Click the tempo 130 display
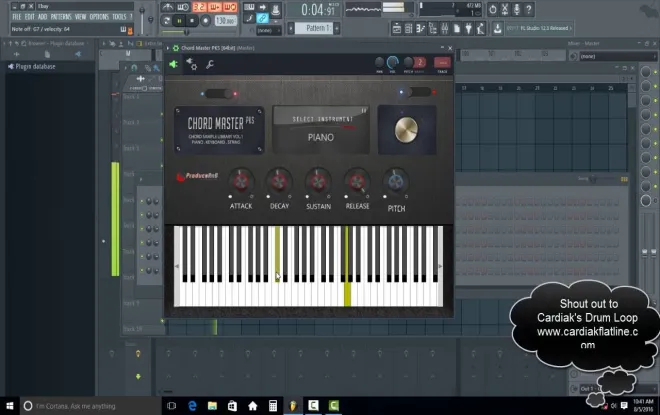The height and width of the screenshot is (415, 660). click(226, 21)
